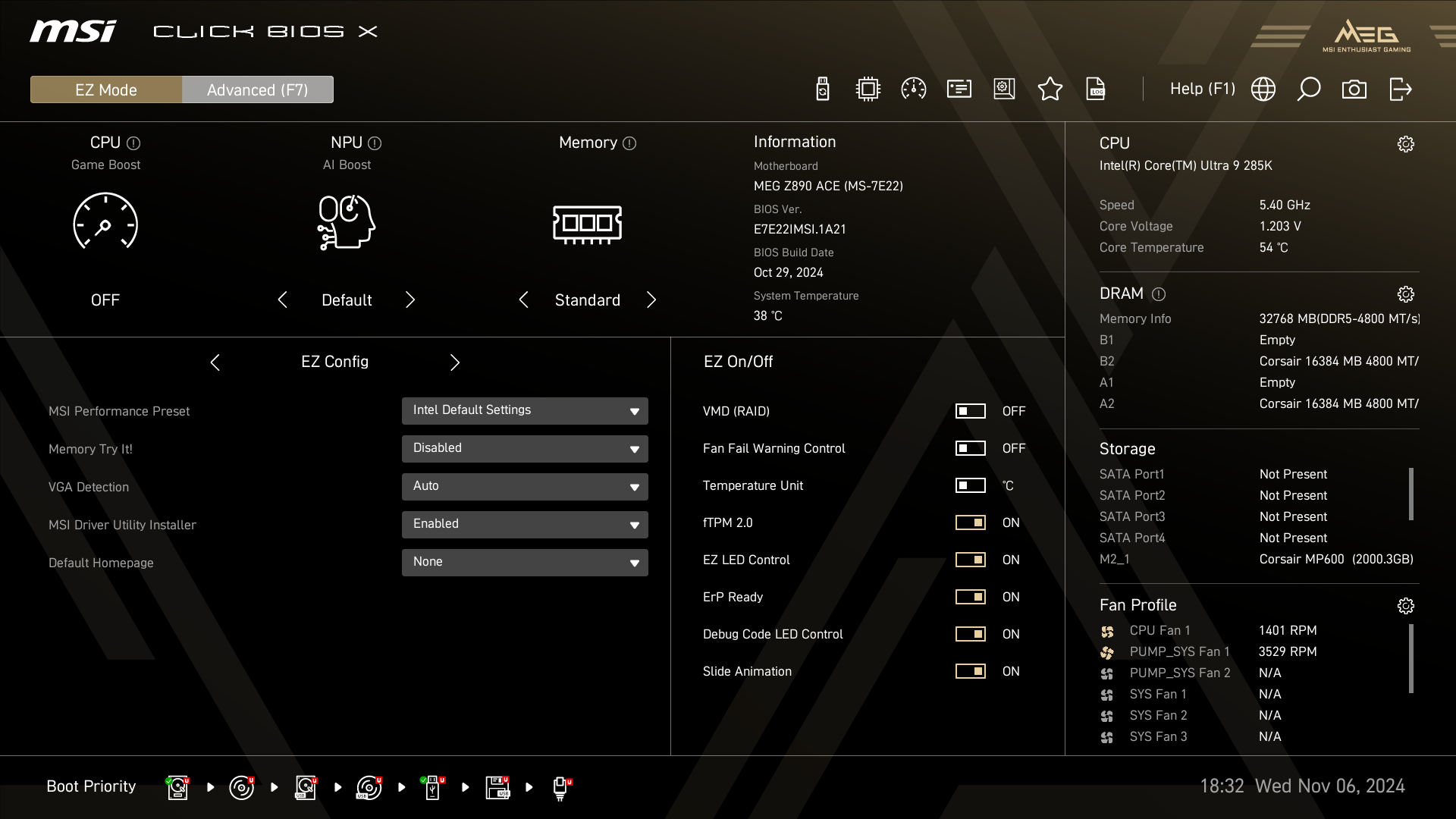Go to previous EZ Config page
1456x819 pixels.
point(215,362)
